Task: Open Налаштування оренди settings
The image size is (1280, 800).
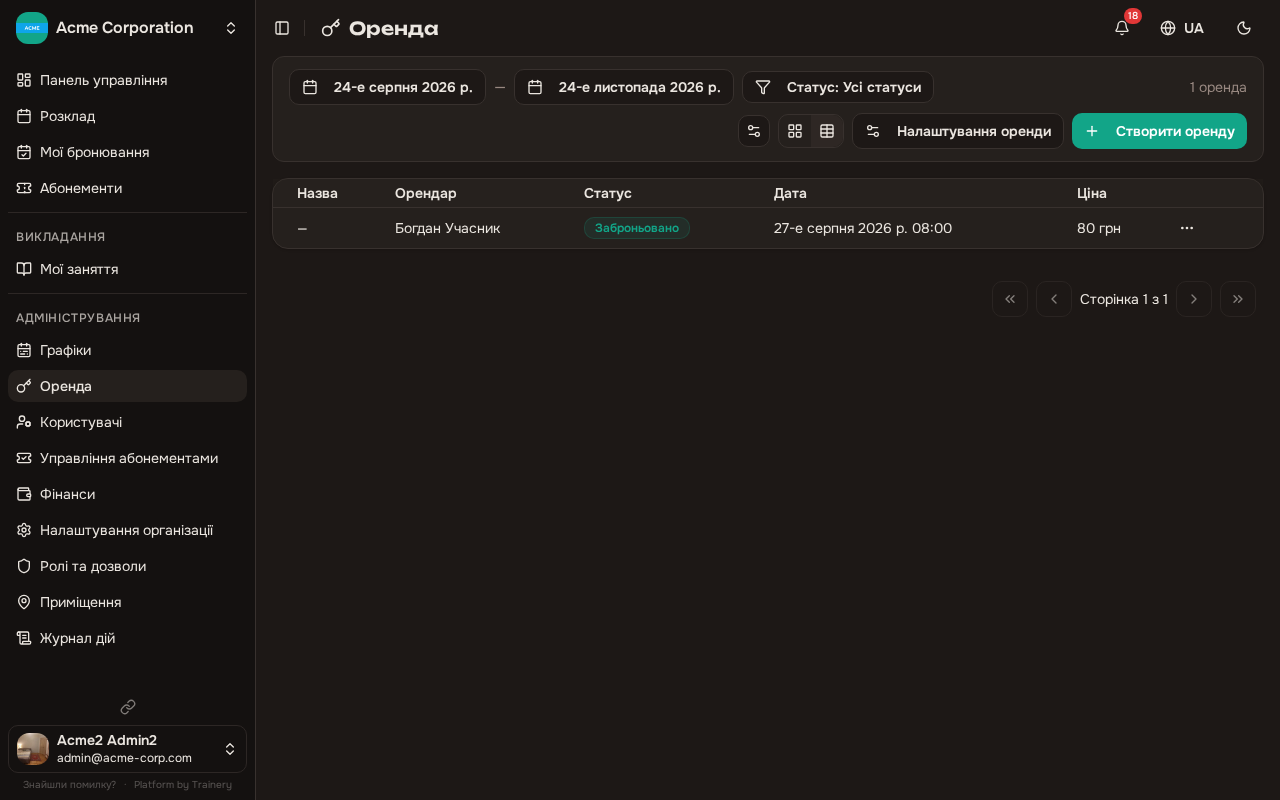Action: pyautogui.click(x=958, y=131)
